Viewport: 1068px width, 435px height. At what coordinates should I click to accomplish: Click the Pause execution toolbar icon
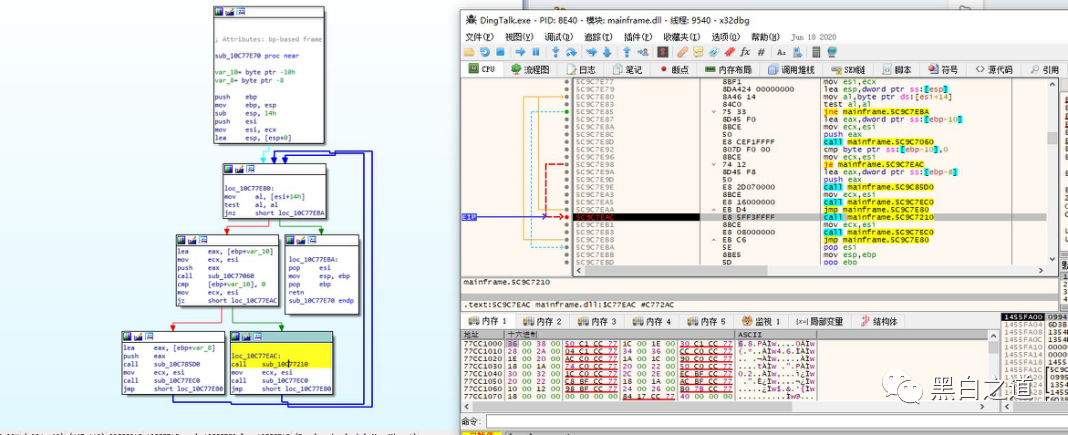coord(536,52)
